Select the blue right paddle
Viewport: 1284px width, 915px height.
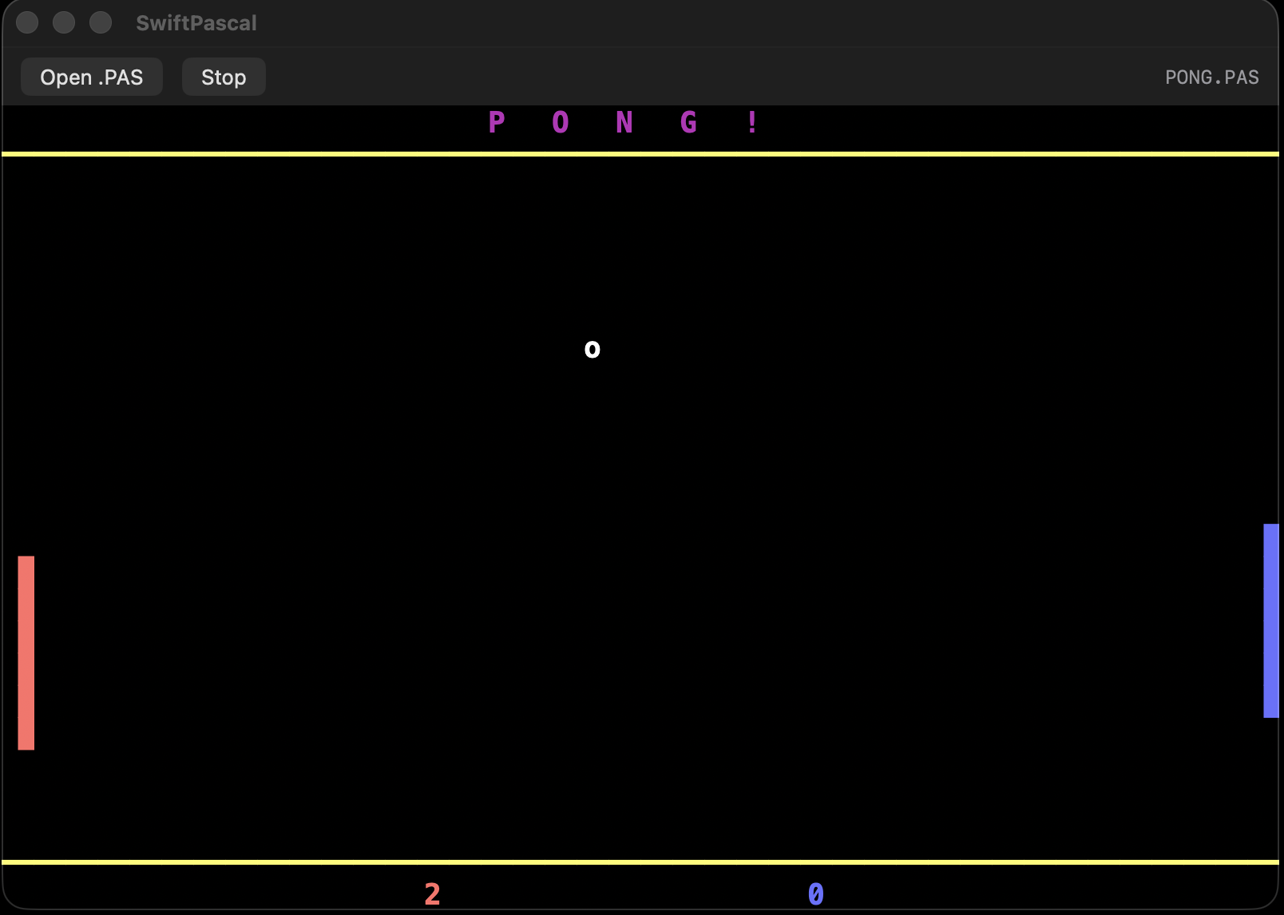(x=1272, y=620)
